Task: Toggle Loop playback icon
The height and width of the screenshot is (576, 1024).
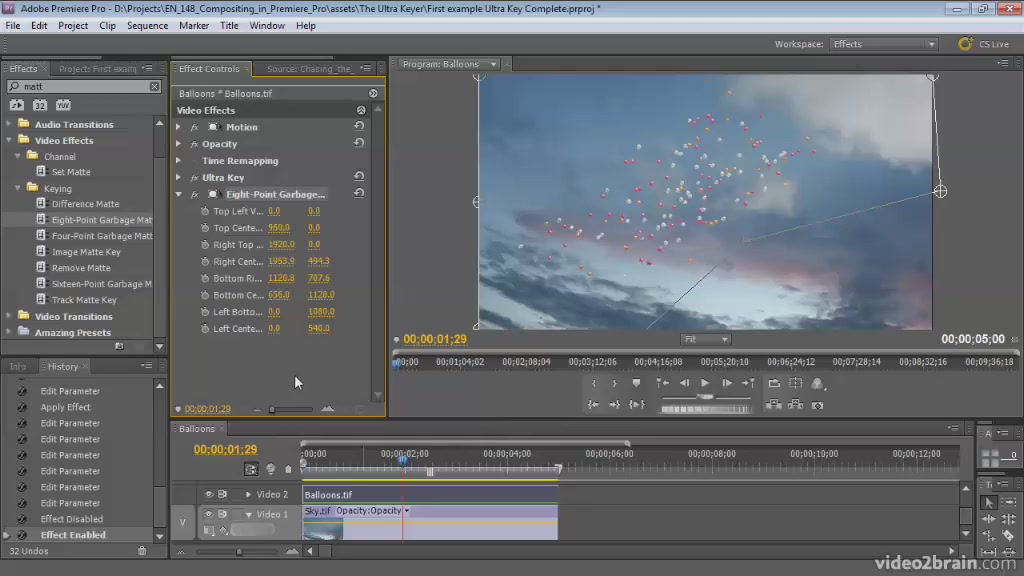Action: (x=774, y=383)
